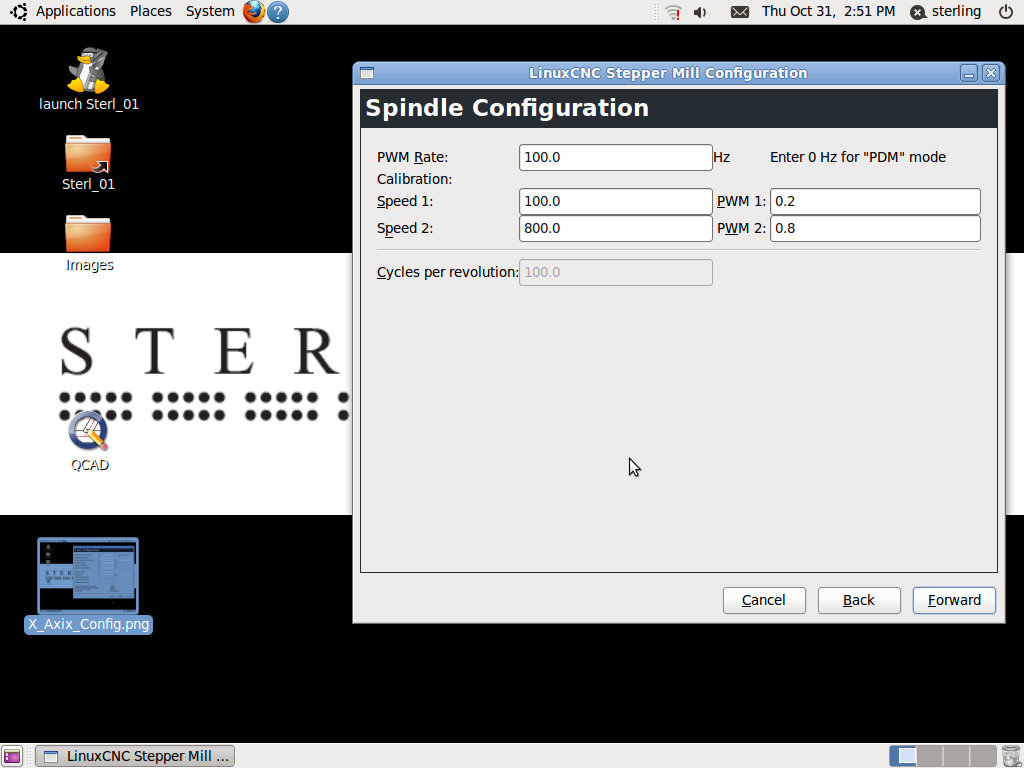Click the PWM 1 input field
Screen dimensions: 1024x768
click(875, 201)
